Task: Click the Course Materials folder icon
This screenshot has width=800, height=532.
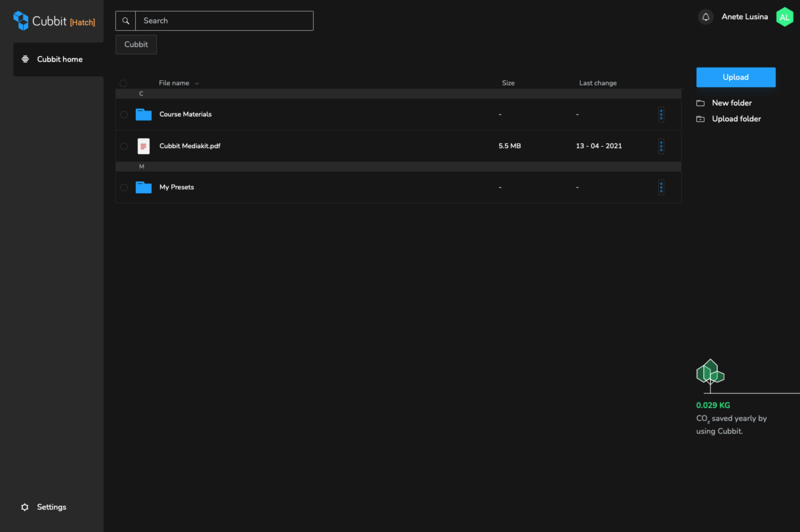Action: 143,114
